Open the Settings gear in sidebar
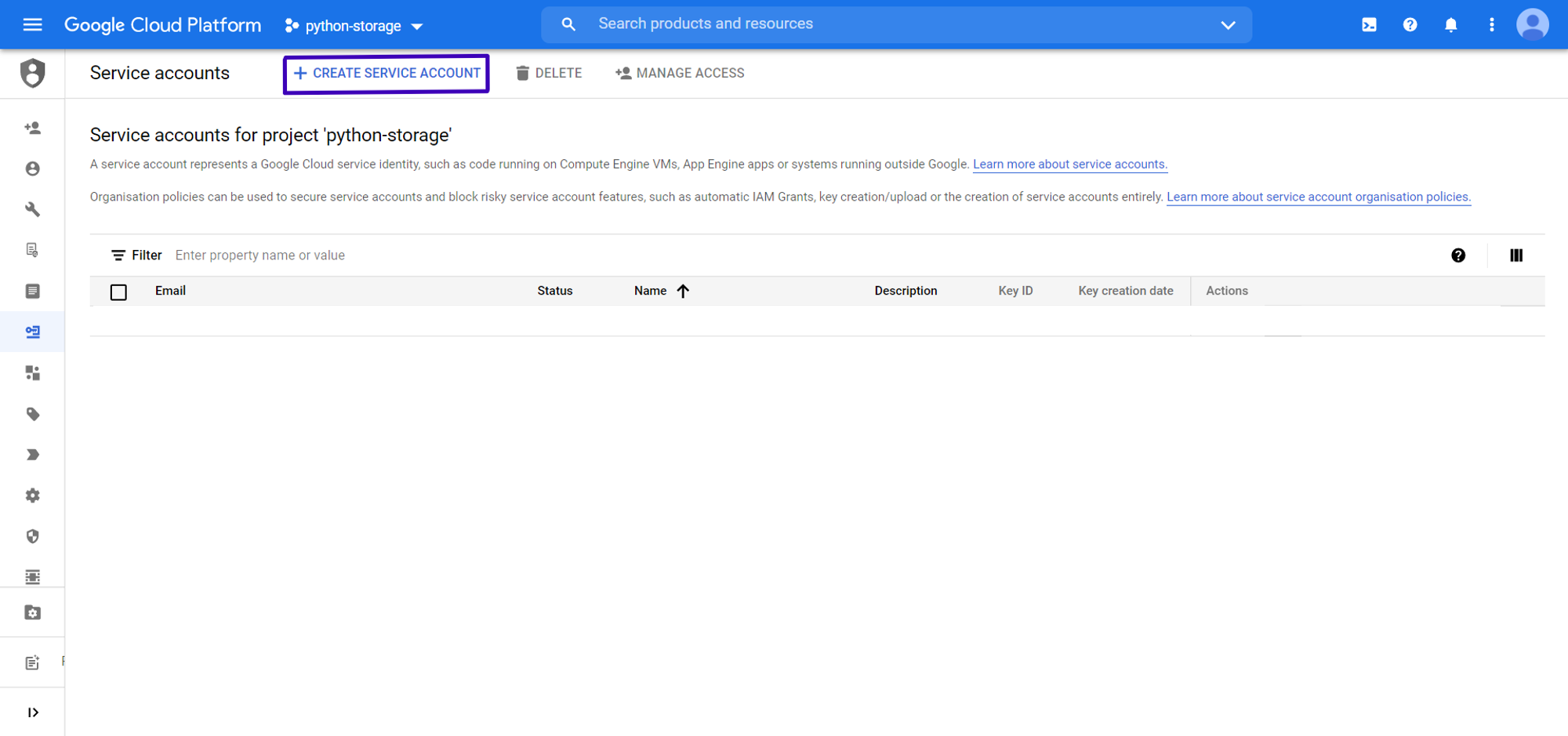 tap(32, 495)
